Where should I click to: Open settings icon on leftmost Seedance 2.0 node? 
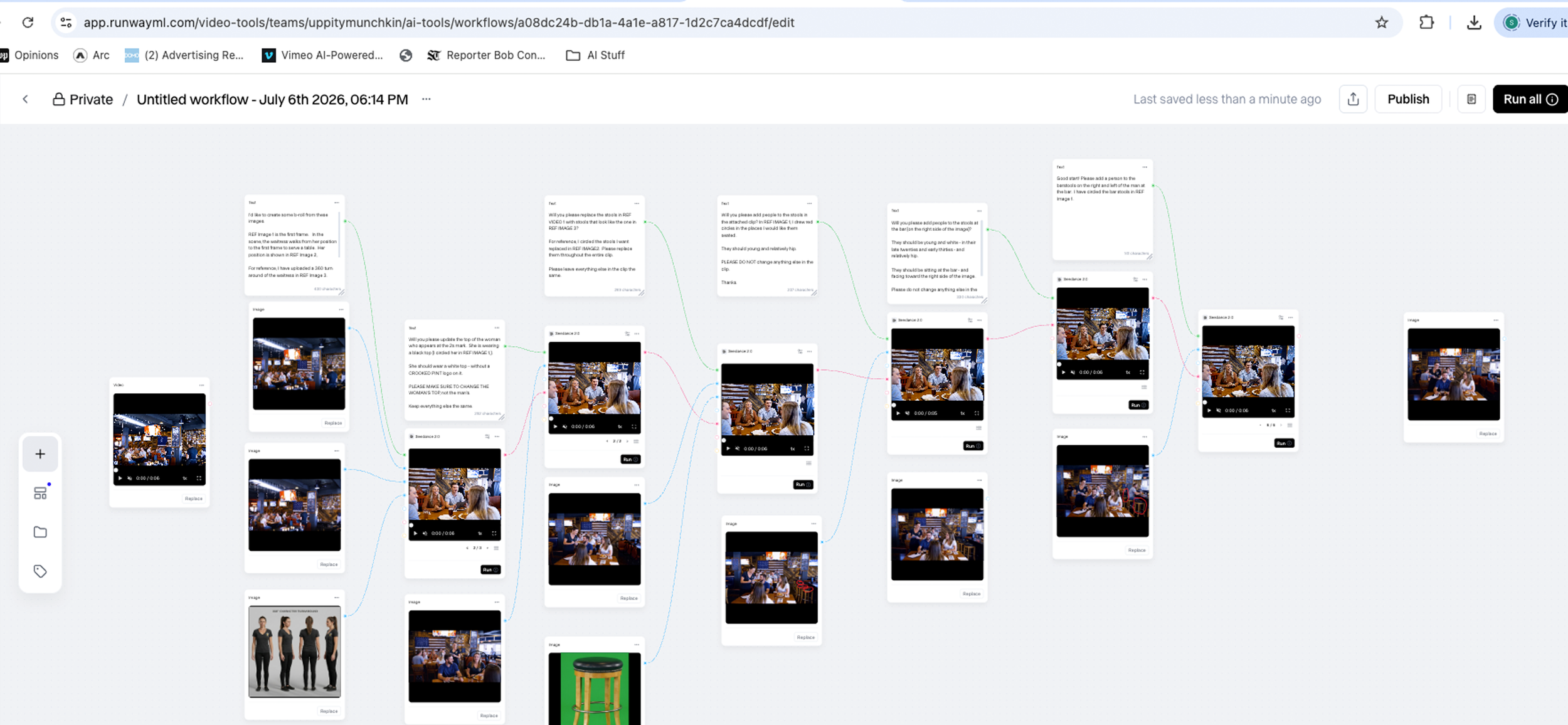tap(487, 437)
